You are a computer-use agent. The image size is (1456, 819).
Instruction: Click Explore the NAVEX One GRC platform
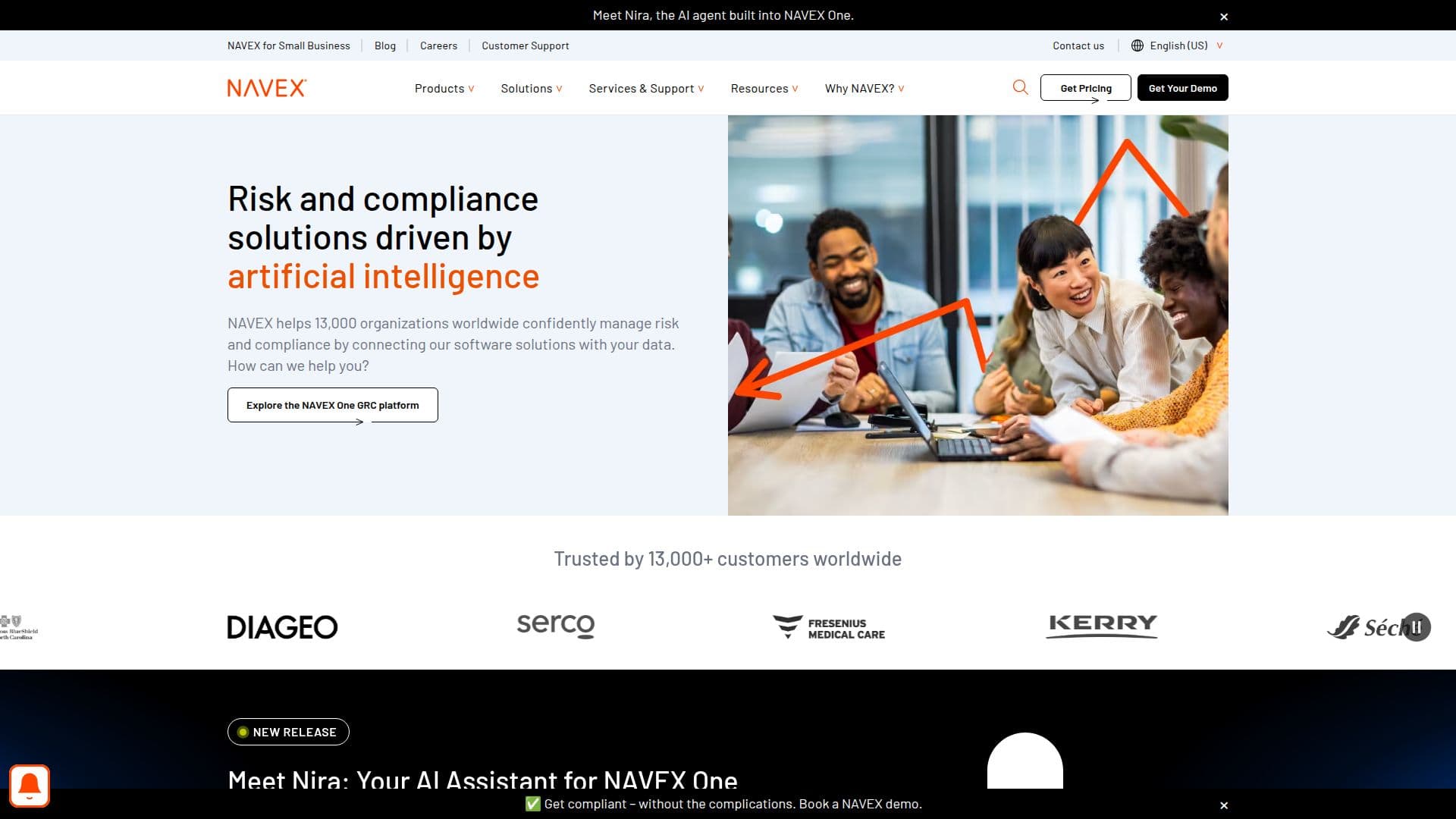pyautogui.click(x=333, y=405)
